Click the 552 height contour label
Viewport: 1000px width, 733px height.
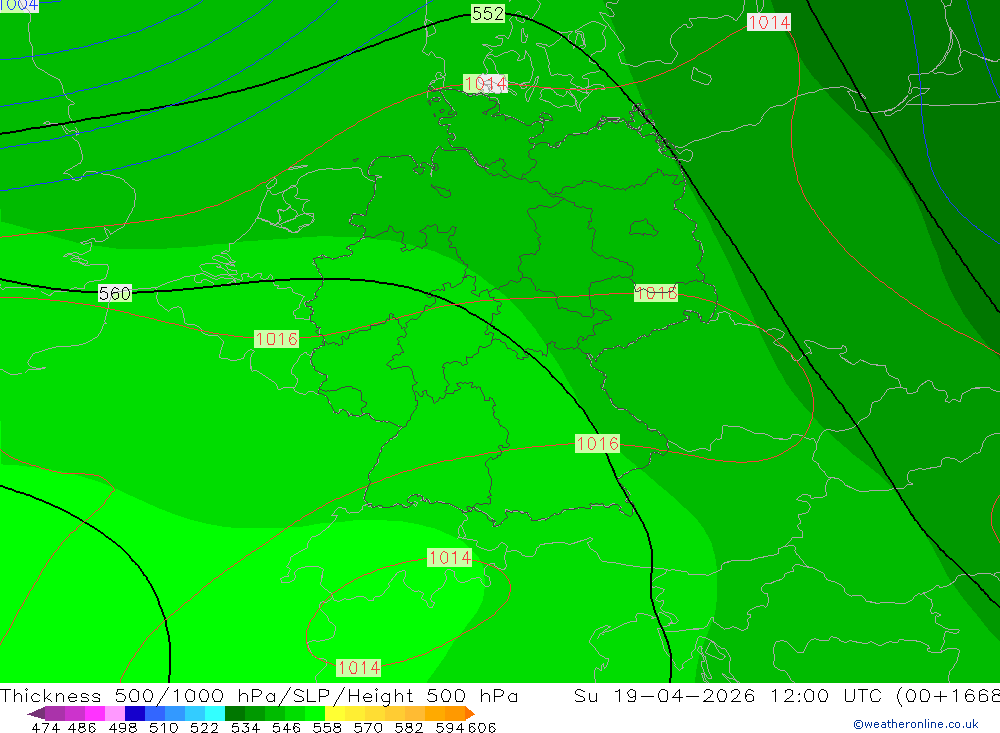pyautogui.click(x=488, y=13)
